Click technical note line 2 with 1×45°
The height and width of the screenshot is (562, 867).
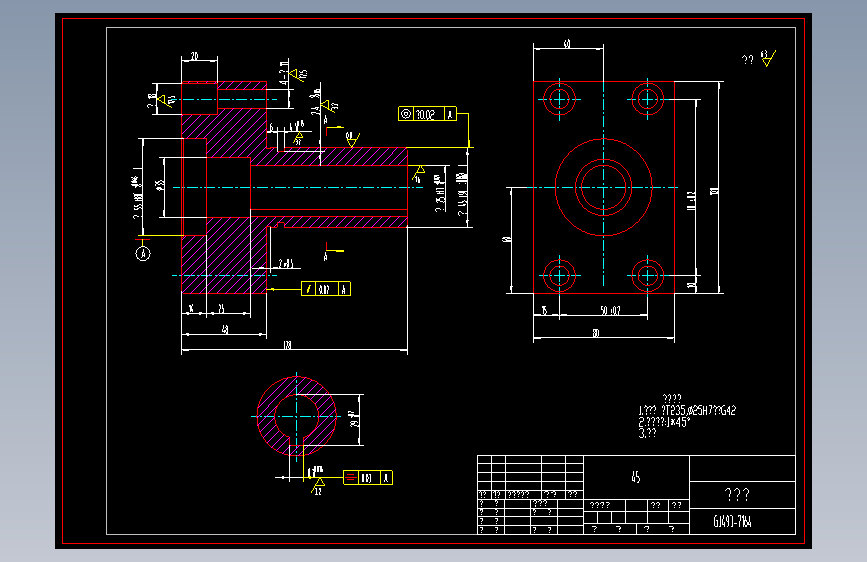(664, 422)
